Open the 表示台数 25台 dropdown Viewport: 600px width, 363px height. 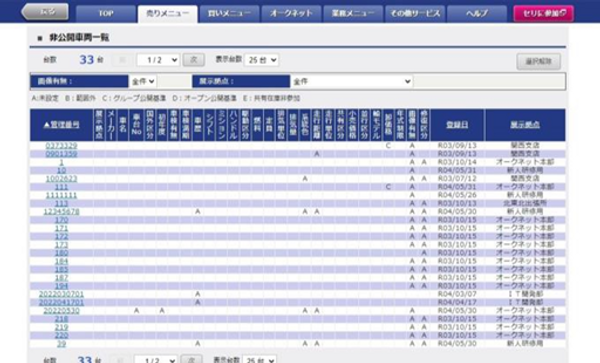point(262,60)
